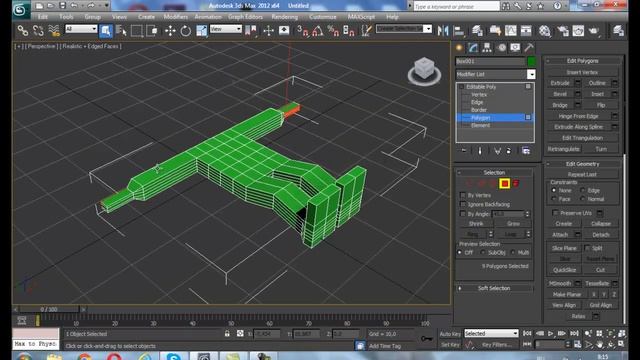Click the Angle Snap Toggle icon
This screenshot has height=360, width=640.
point(318,31)
